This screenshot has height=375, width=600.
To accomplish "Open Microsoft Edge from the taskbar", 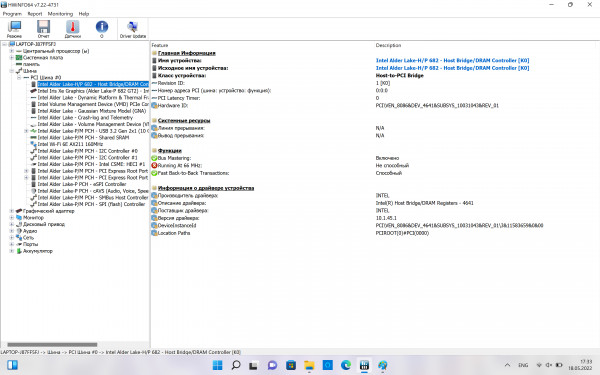I will 346,365.
